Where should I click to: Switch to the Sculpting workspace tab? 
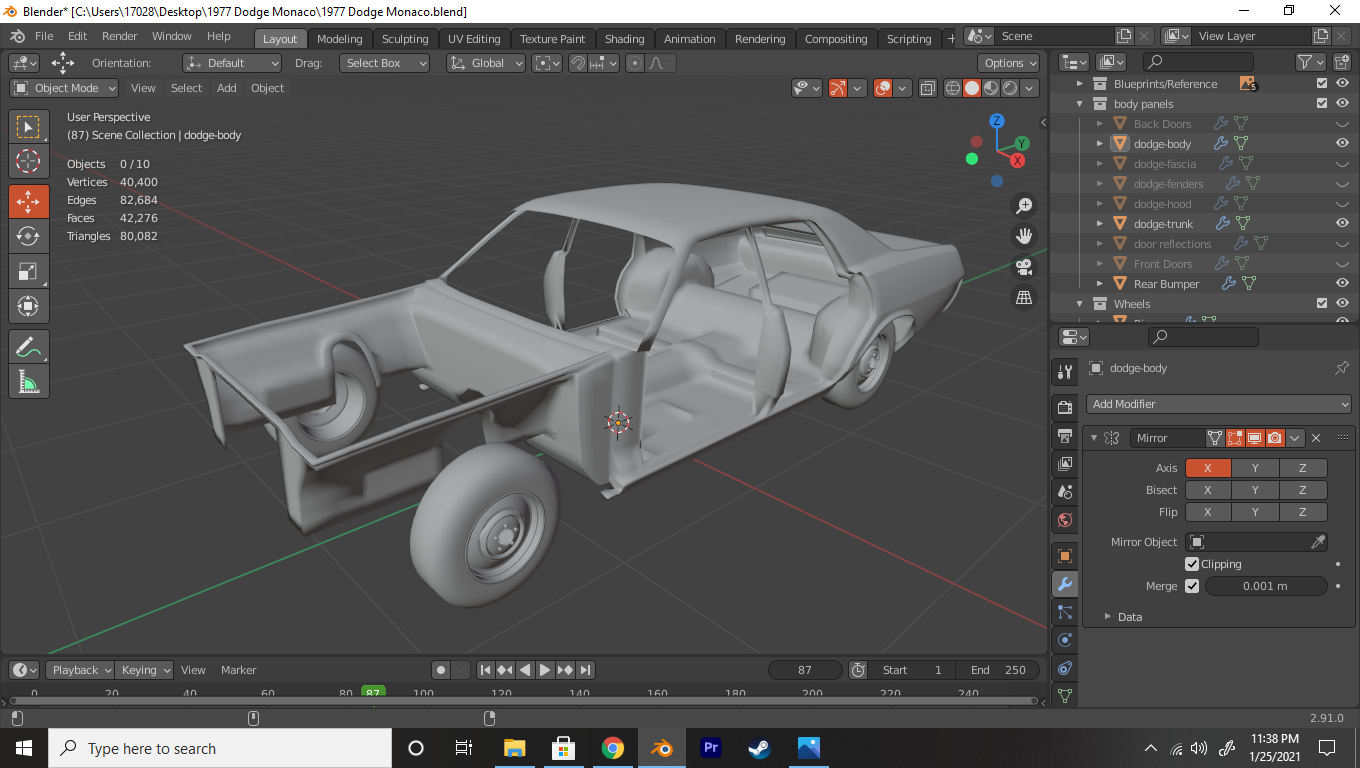[405, 39]
